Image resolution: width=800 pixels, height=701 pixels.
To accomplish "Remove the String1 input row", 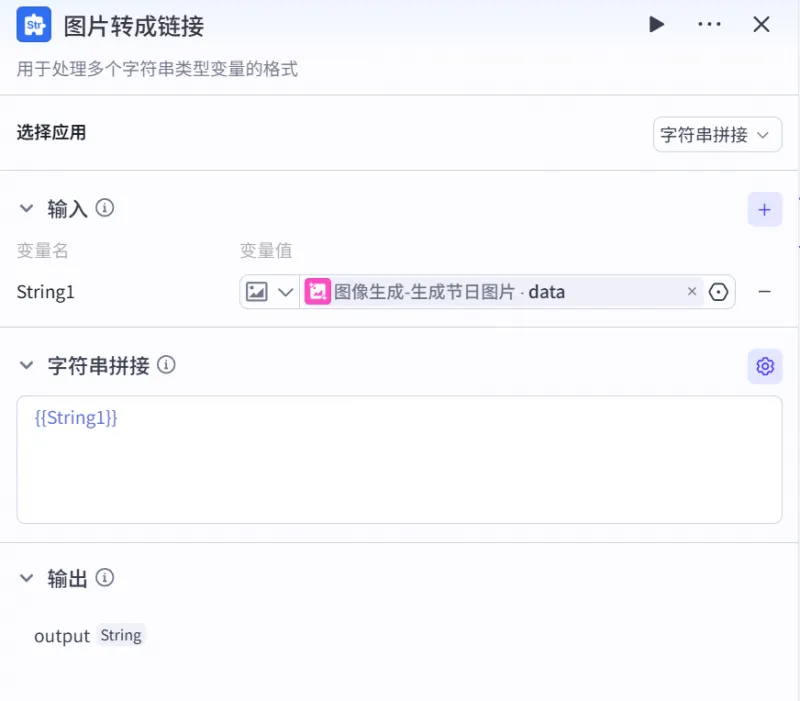I will pos(764,292).
